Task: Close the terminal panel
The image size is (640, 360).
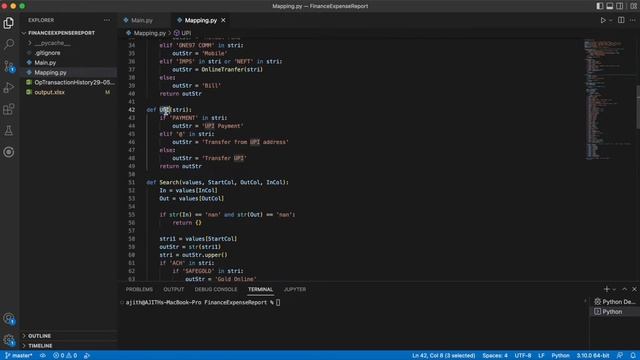Action: 634,289
